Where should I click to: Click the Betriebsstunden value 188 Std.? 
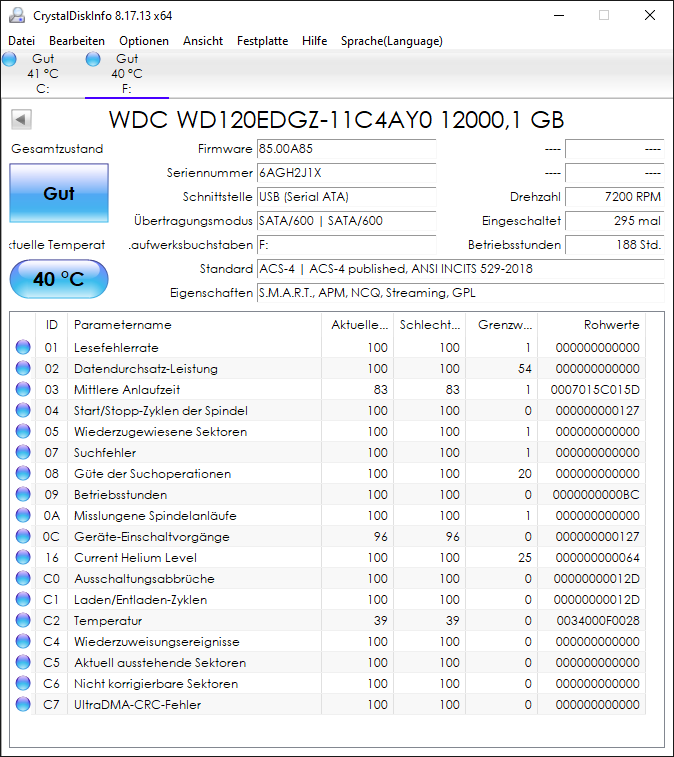pos(615,245)
